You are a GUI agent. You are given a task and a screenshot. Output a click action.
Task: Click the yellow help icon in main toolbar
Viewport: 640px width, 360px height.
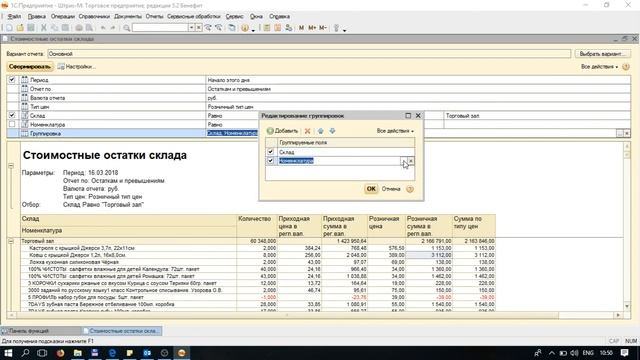[x=244, y=28]
